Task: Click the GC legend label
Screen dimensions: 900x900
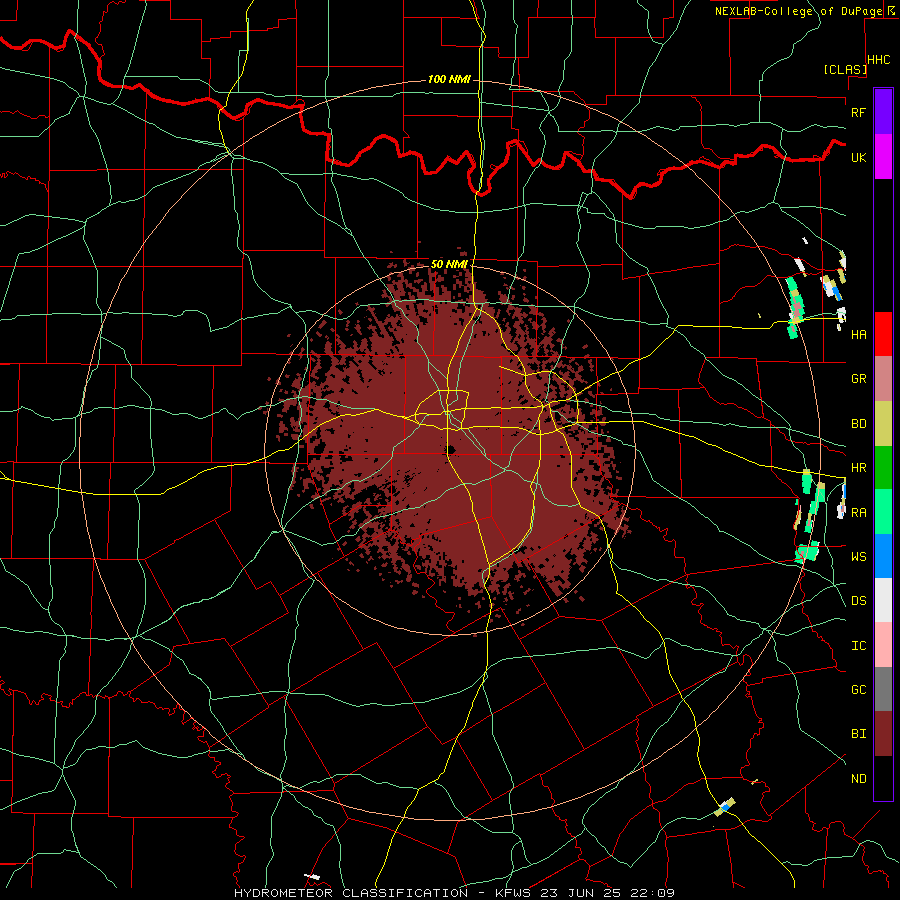Action: [858, 689]
